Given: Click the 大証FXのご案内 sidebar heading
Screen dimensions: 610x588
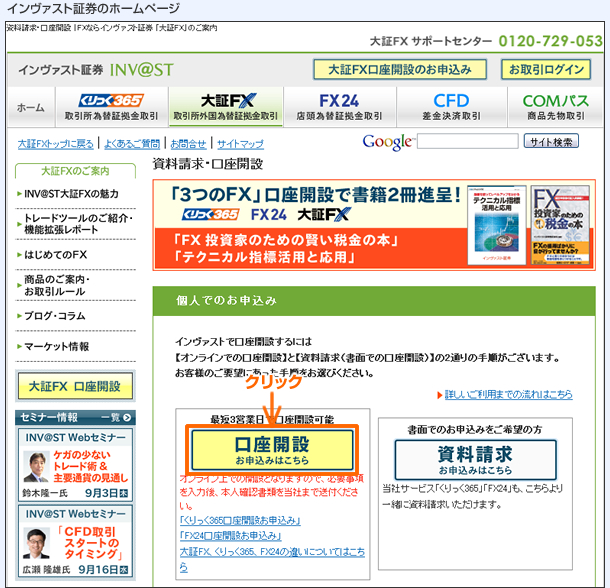Looking at the screenshot, I should click(x=75, y=171).
